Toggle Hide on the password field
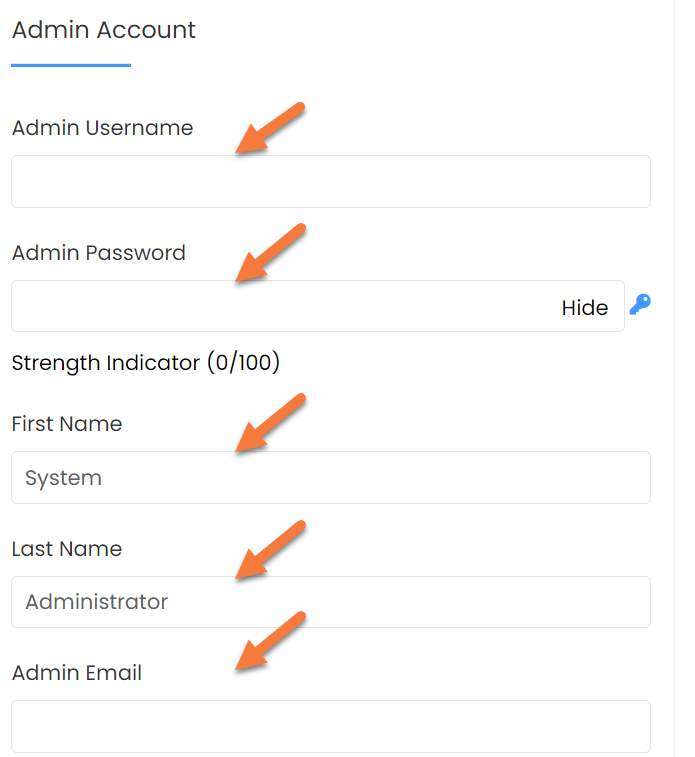695x757 pixels. (585, 308)
